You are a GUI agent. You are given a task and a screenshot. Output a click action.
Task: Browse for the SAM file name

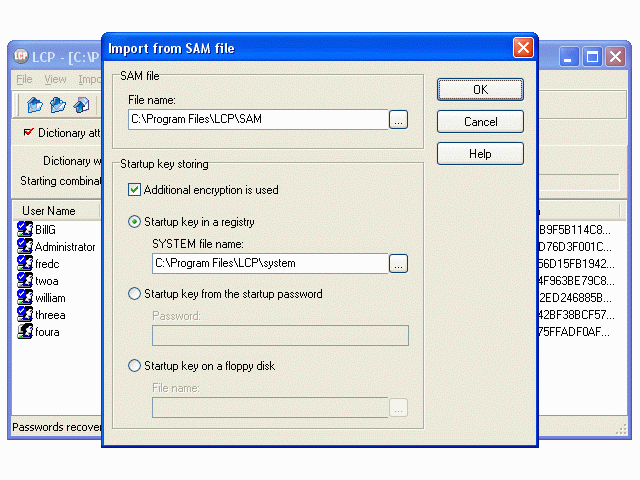(x=398, y=120)
